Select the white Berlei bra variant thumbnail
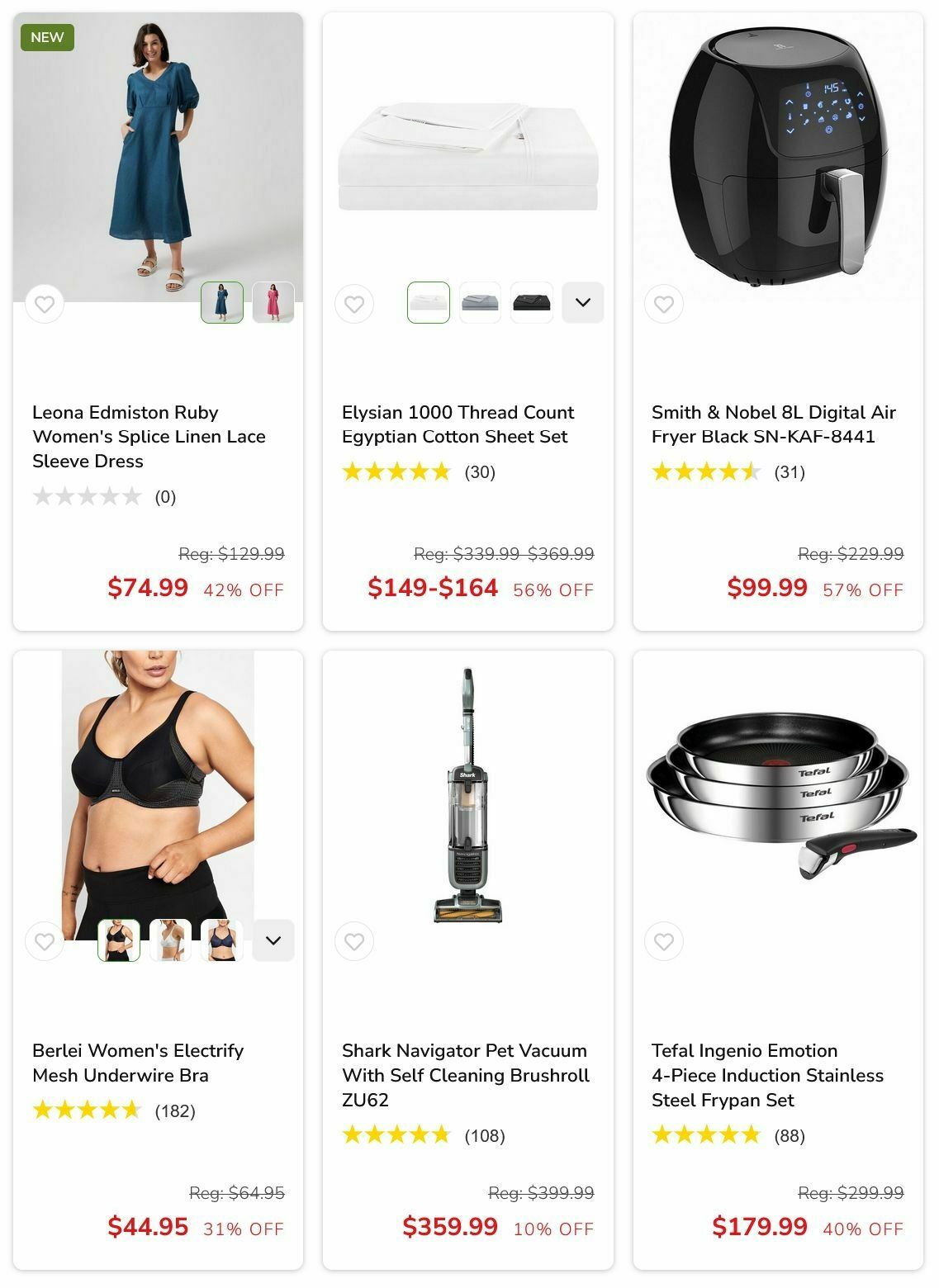Viewport: 939px width, 1288px height. coord(170,940)
